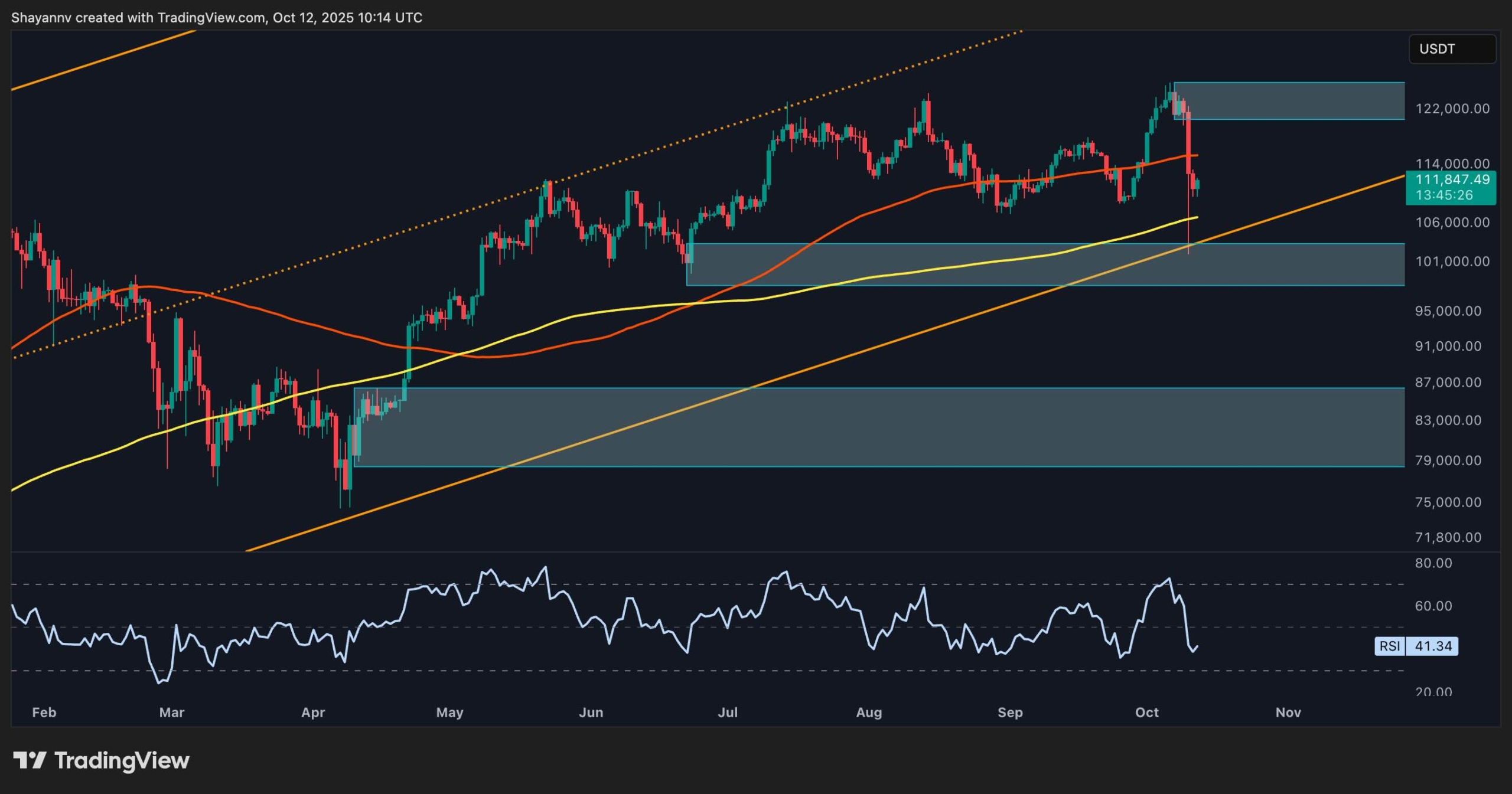Click the USDT currency badge
The width and height of the screenshot is (1512, 794).
coord(1452,50)
